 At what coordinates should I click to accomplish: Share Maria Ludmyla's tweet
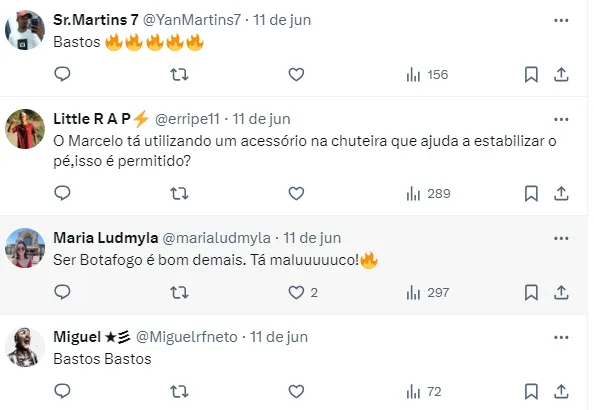pos(561,292)
